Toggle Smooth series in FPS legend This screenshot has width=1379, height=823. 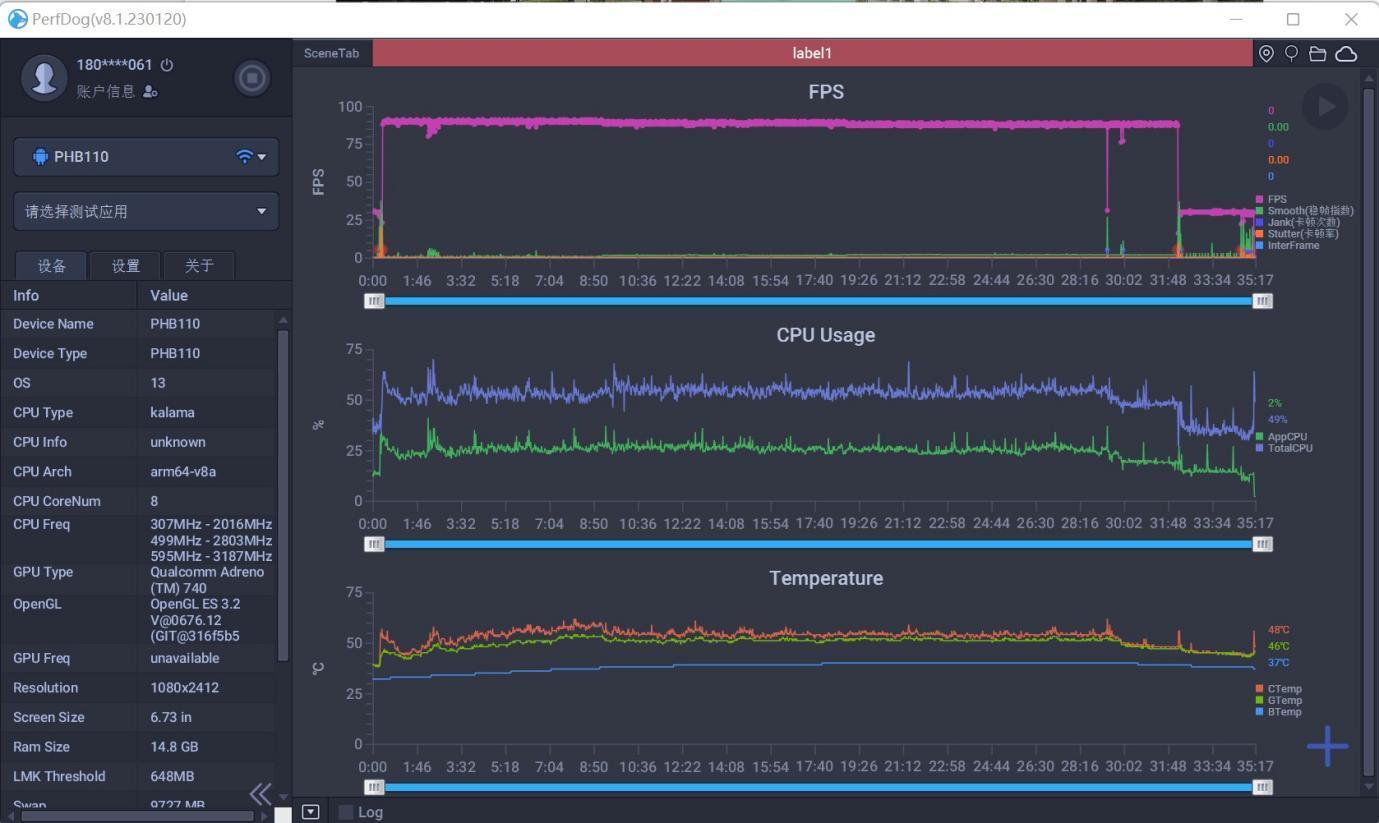tap(1304, 211)
